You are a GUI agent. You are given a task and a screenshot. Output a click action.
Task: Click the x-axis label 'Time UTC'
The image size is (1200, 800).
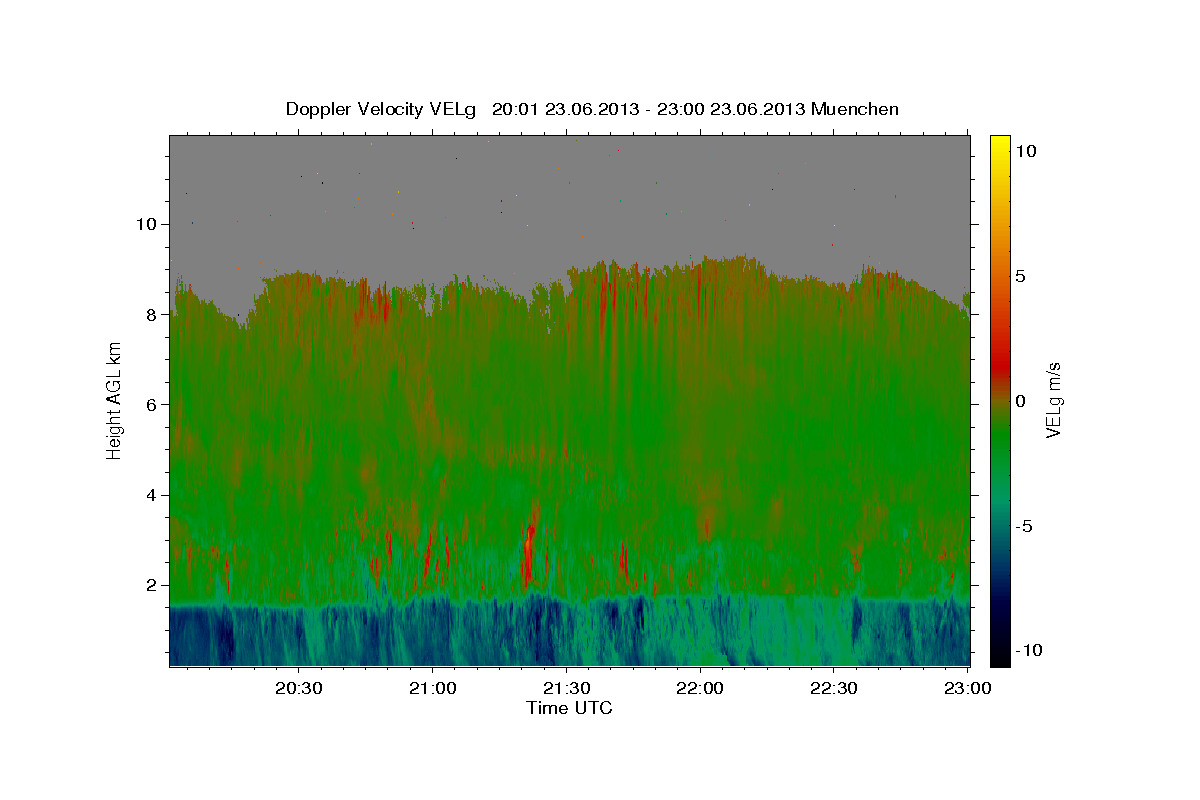[x=569, y=708]
